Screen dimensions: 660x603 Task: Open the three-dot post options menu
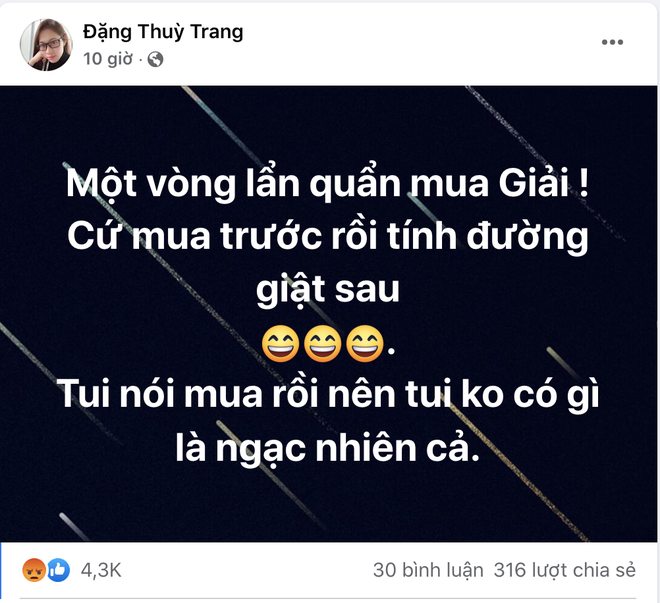[x=612, y=42]
